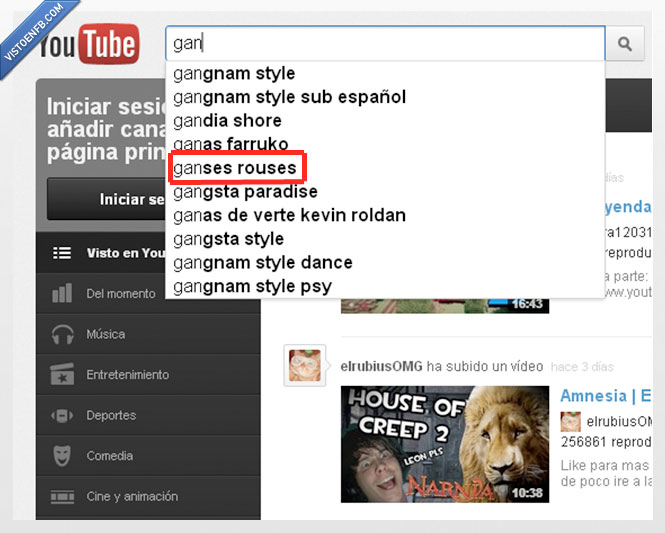Click the "hace 3 días" timestamp
This screenshot has height=533, width=665.
582,367
